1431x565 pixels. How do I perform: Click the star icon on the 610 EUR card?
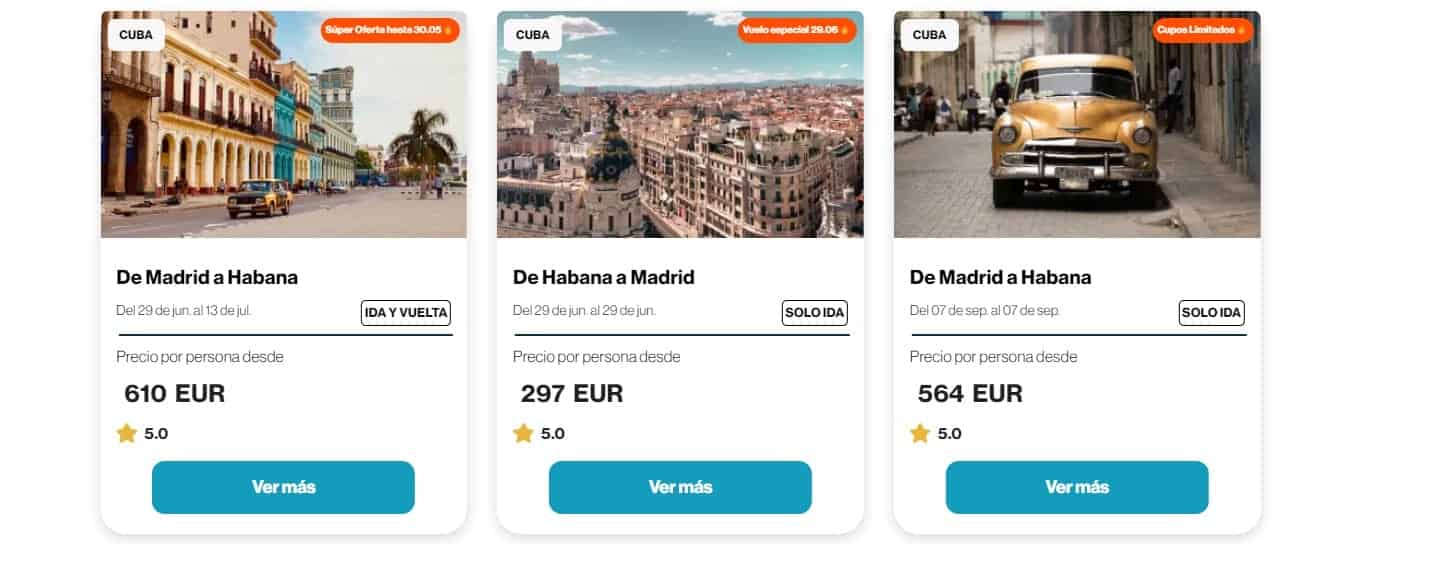pyautogui.click(x=126, y=433)
